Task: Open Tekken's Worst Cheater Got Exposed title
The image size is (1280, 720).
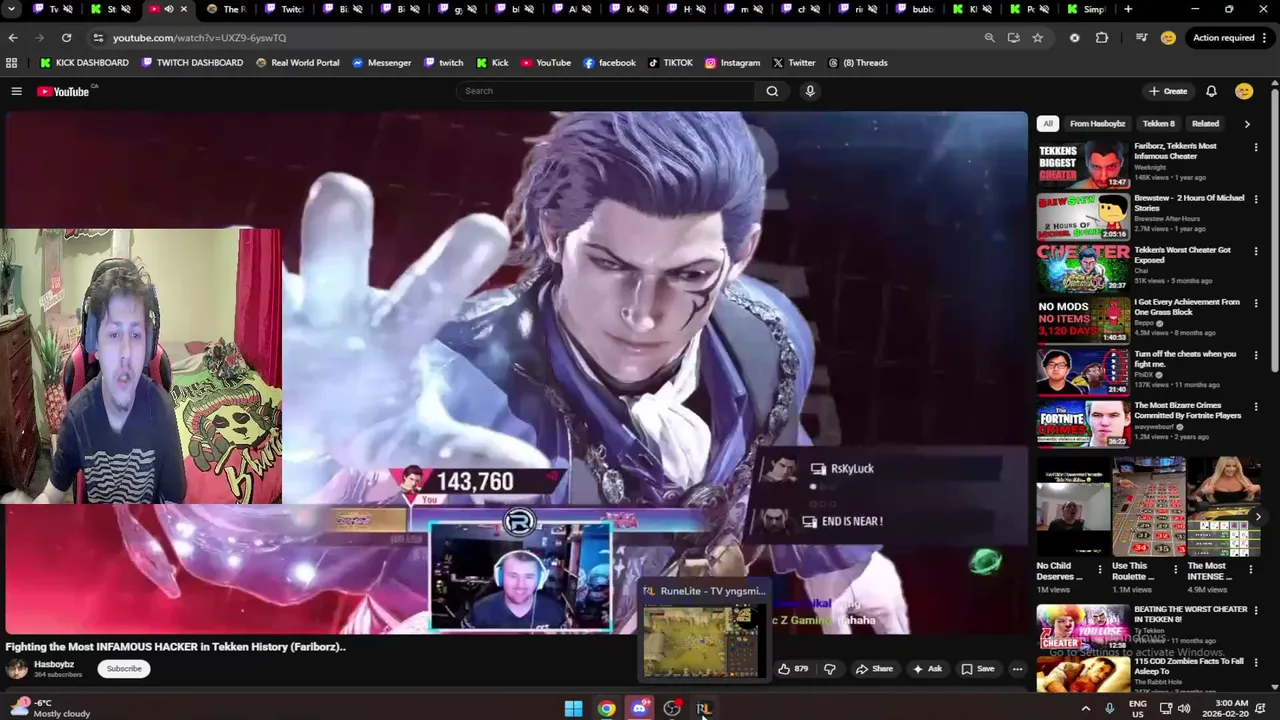Action: (1182, 255)
